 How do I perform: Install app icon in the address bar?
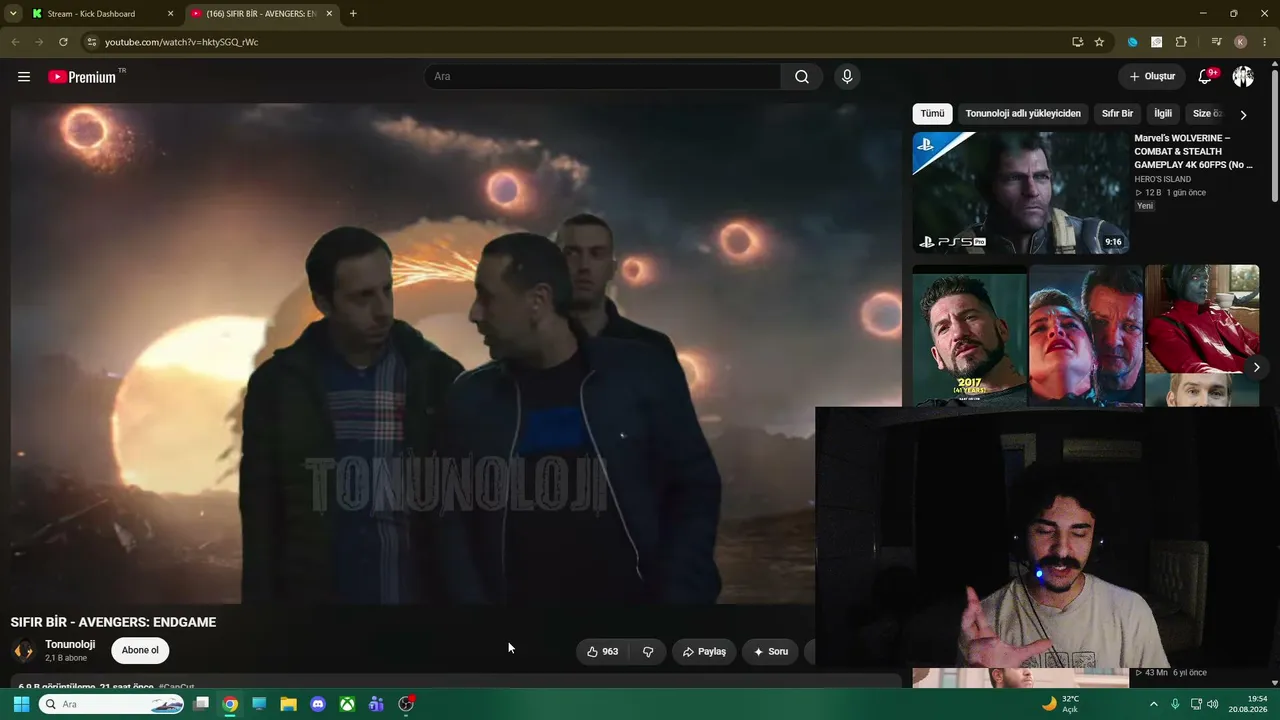tap(1077, 42)
